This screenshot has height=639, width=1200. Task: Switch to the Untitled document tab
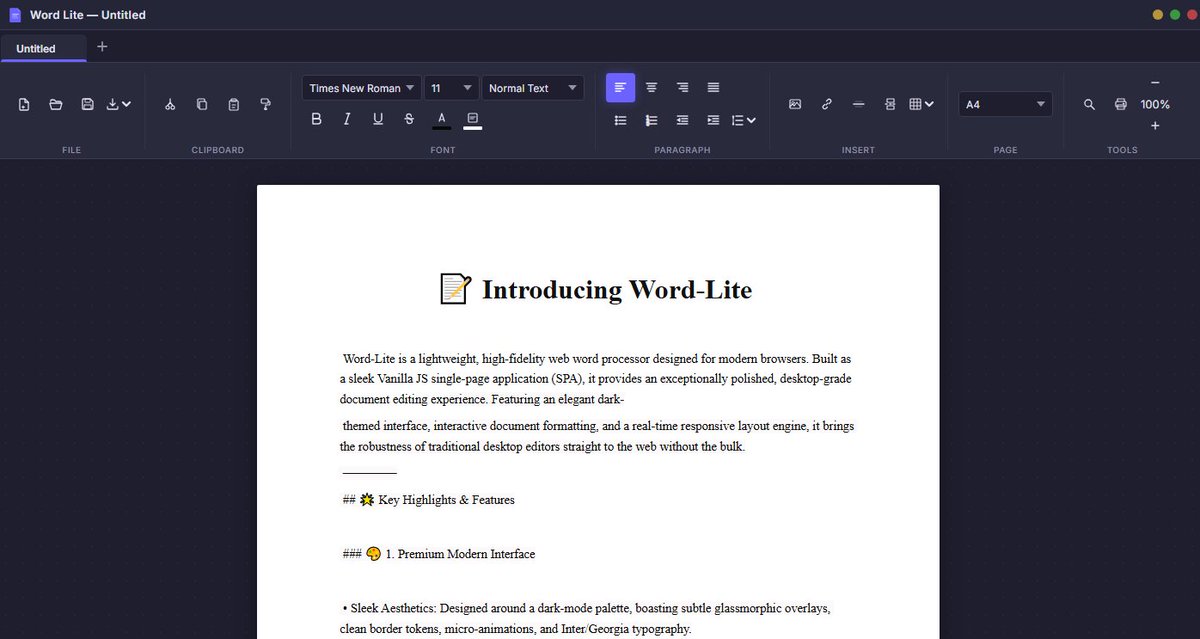[43, 48]
